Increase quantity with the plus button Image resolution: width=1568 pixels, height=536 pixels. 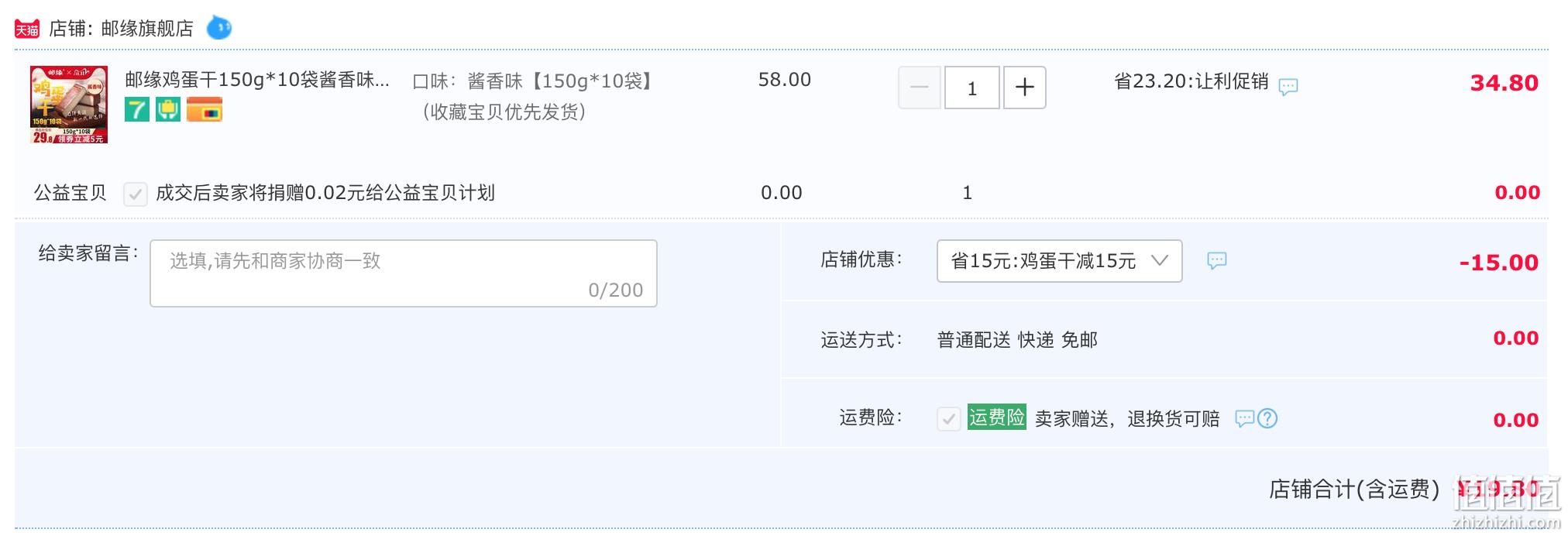1025,88
